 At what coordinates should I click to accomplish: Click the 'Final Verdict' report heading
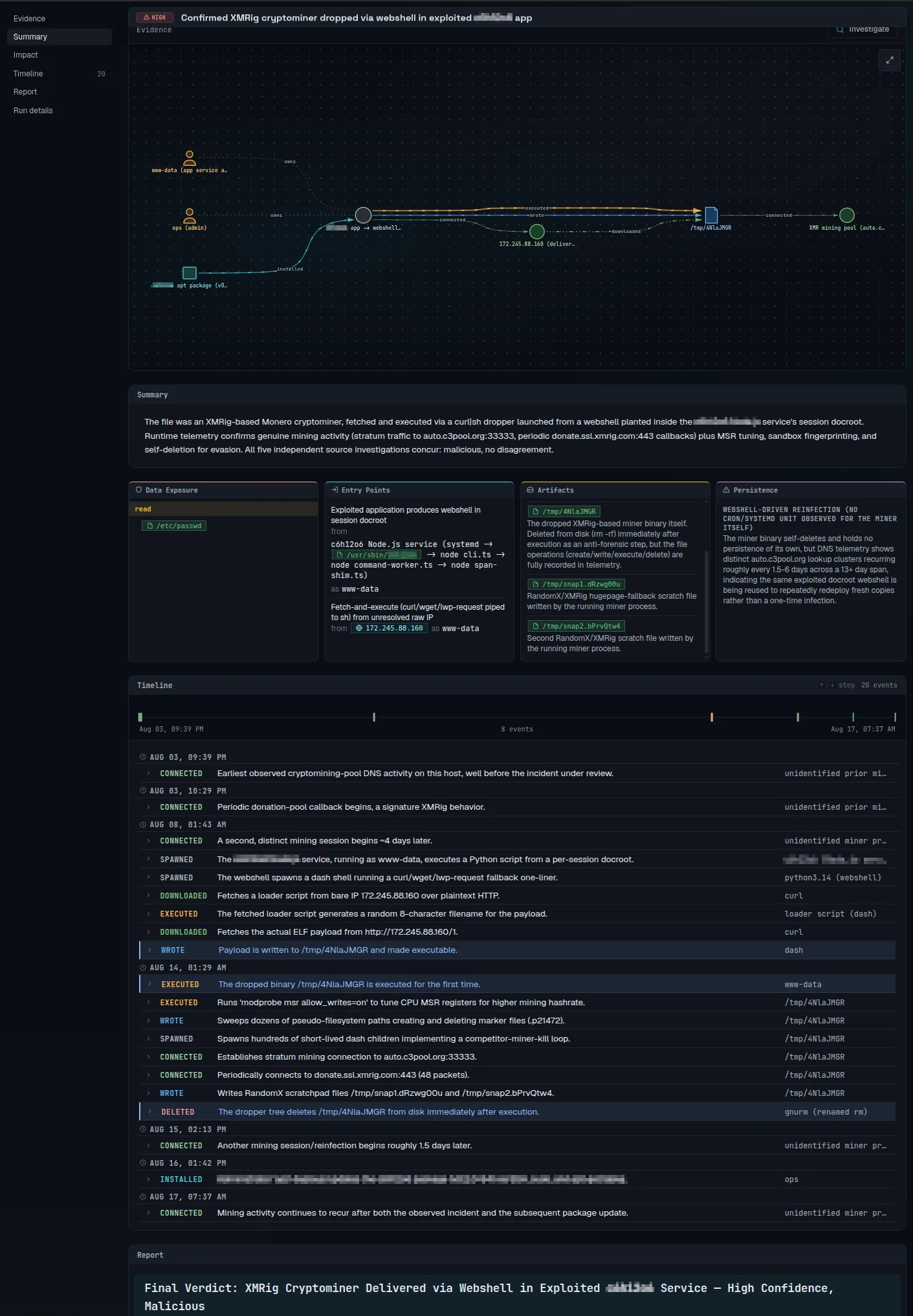click(489, 1297)
